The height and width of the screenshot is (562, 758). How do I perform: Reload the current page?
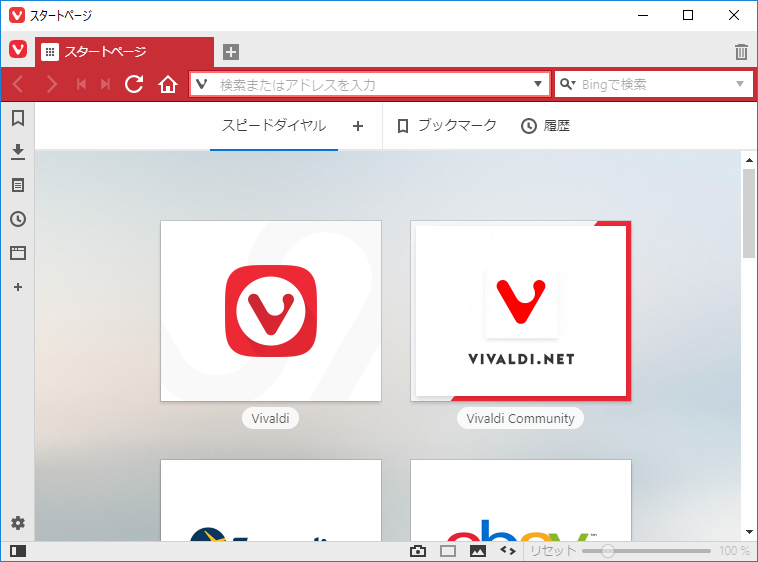tap(134, 84)
